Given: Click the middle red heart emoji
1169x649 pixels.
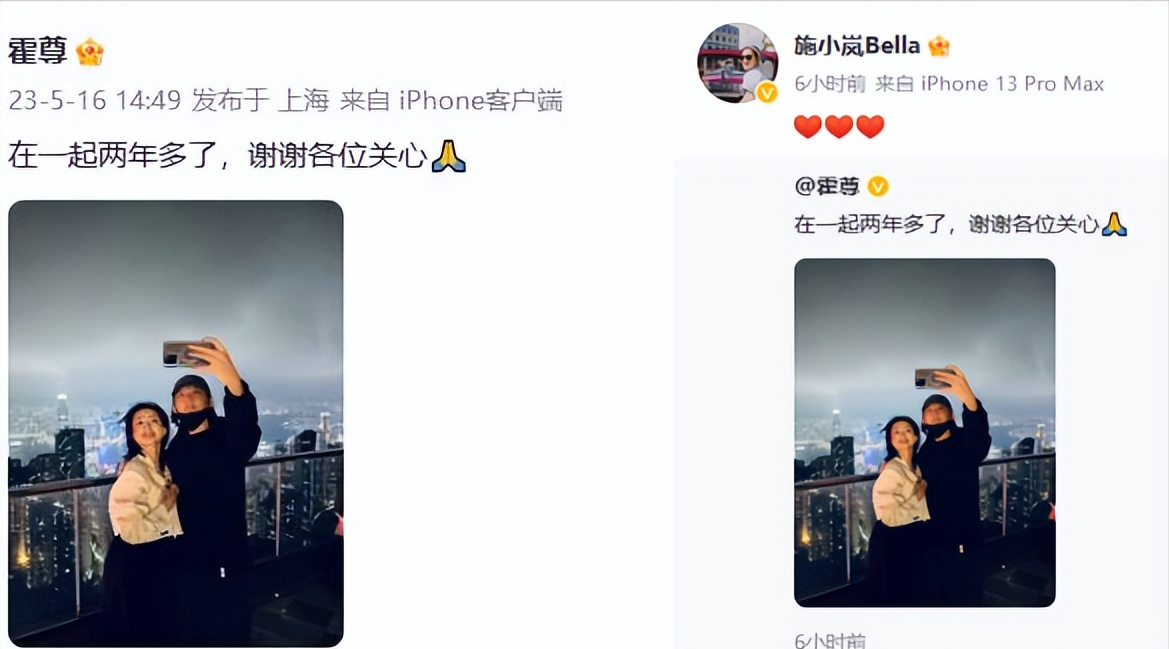Looking at the screenshot, I should point(839,126).
